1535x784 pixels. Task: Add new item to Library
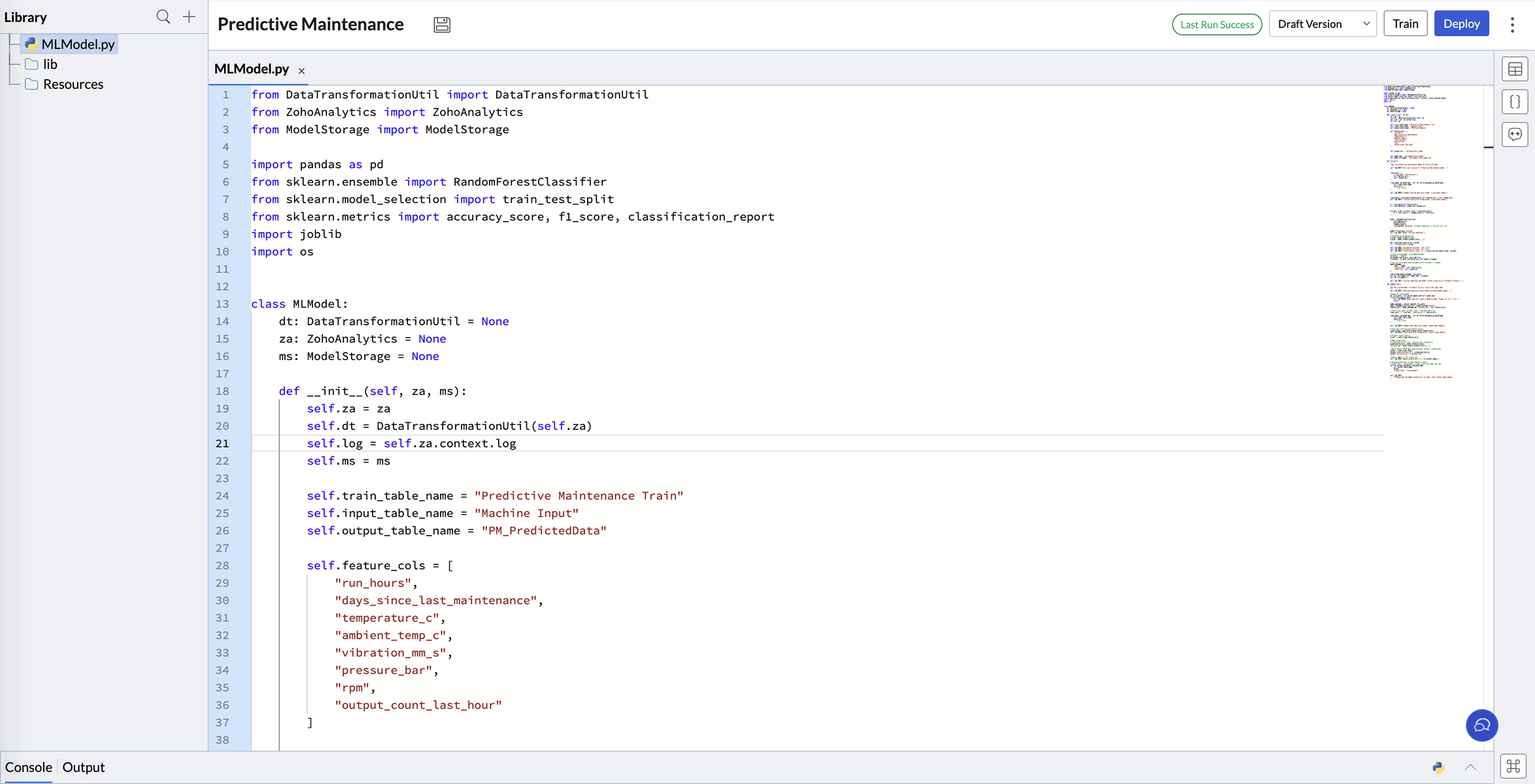tap(189, 17)
